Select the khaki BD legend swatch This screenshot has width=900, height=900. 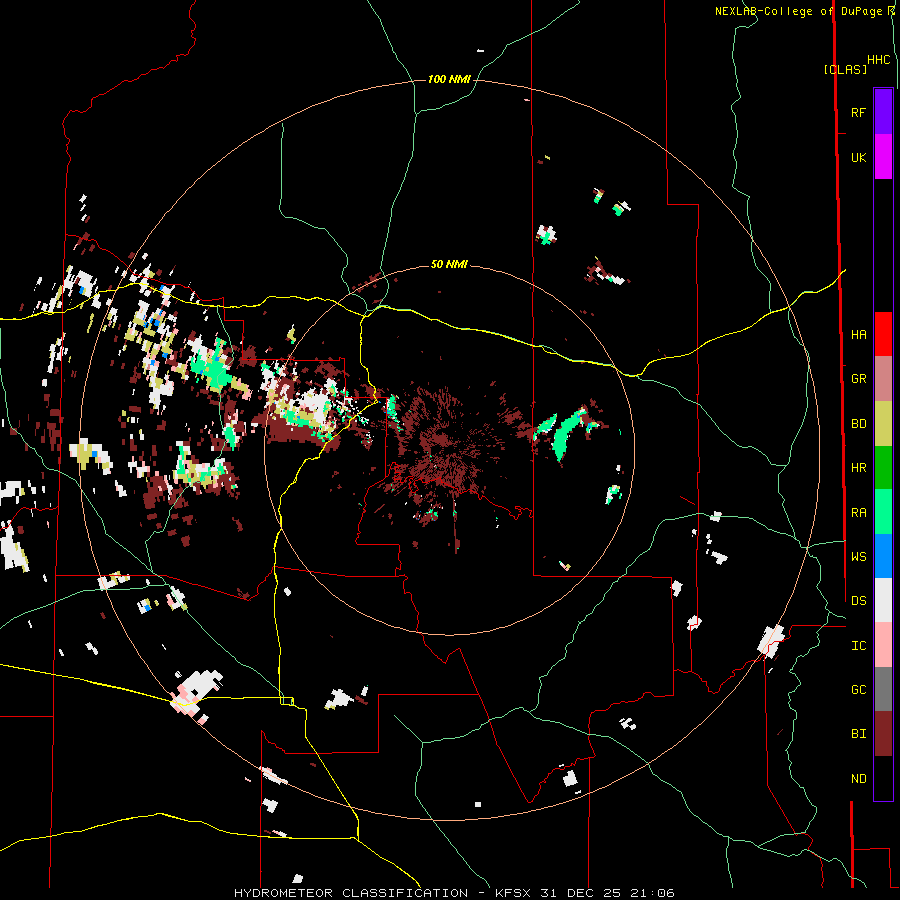883,424
